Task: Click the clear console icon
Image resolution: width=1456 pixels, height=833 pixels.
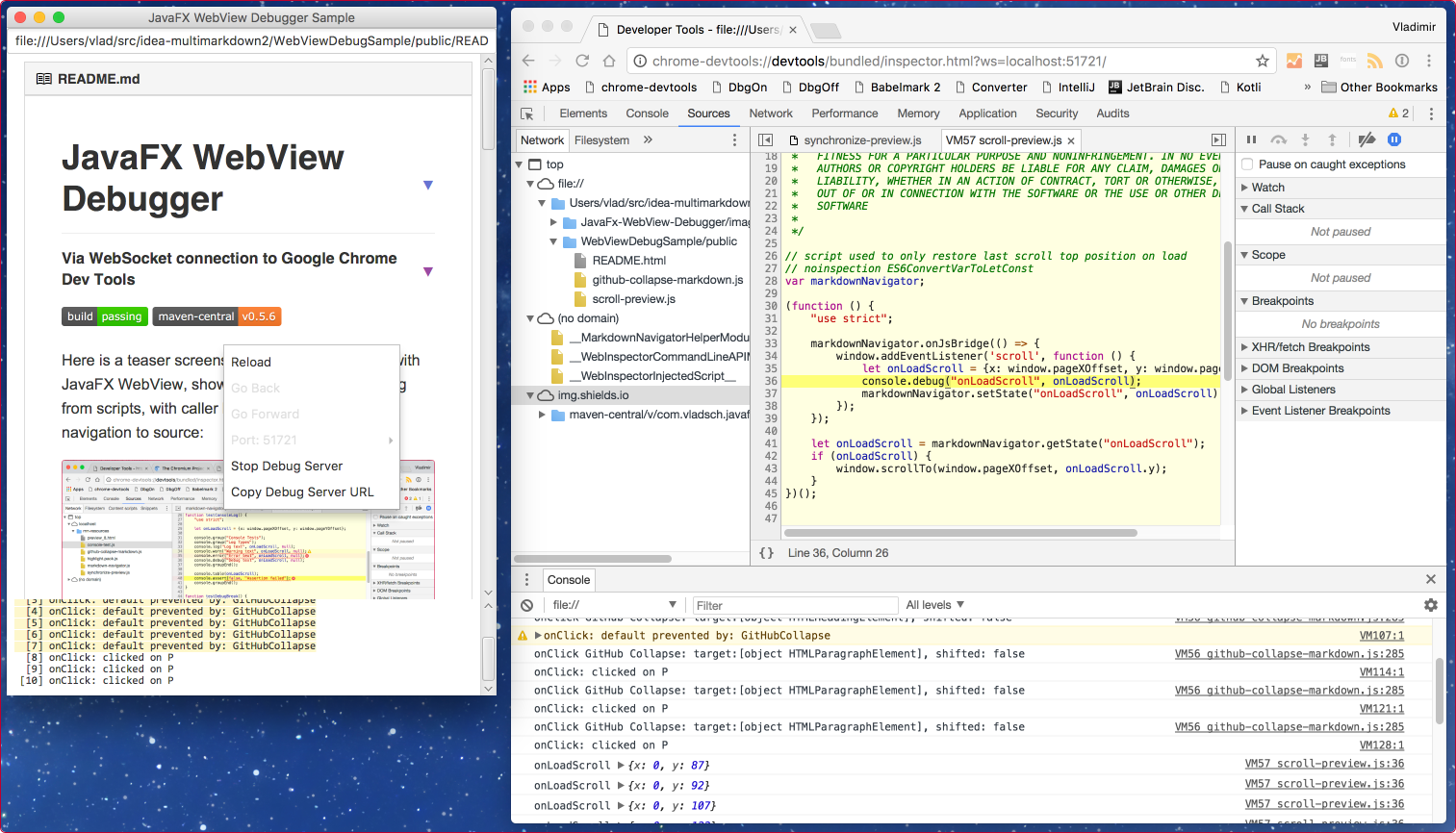Action: pyautogui.click(x=526, y=605)
